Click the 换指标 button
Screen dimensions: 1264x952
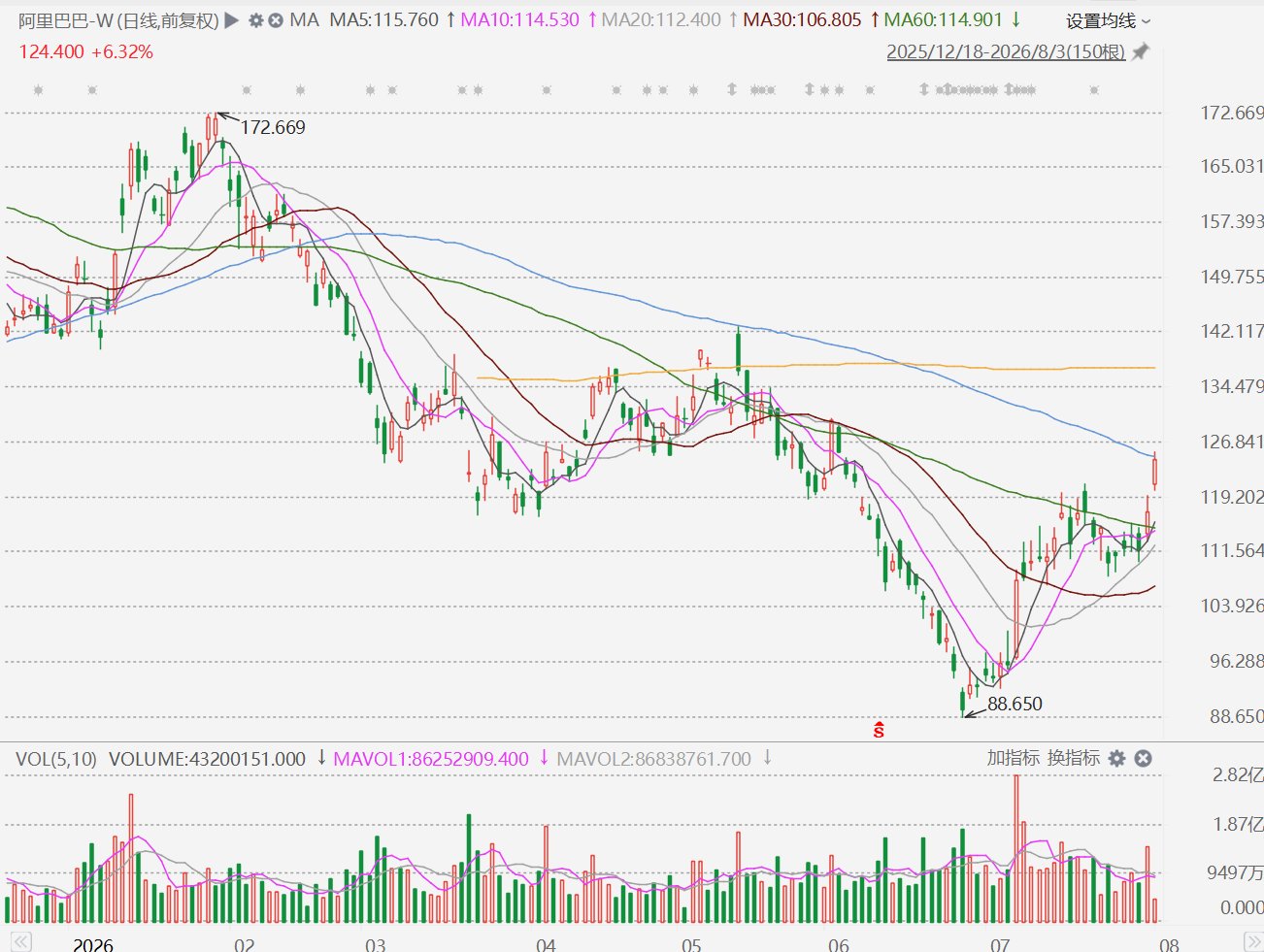1074,758
